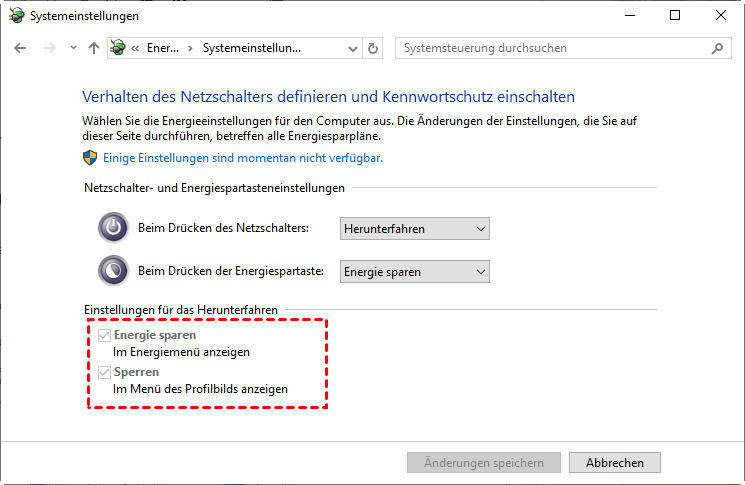Open the Energie sparen sleep button dropdown
Screen dimensions: 745x485
(x=415, y=272)
